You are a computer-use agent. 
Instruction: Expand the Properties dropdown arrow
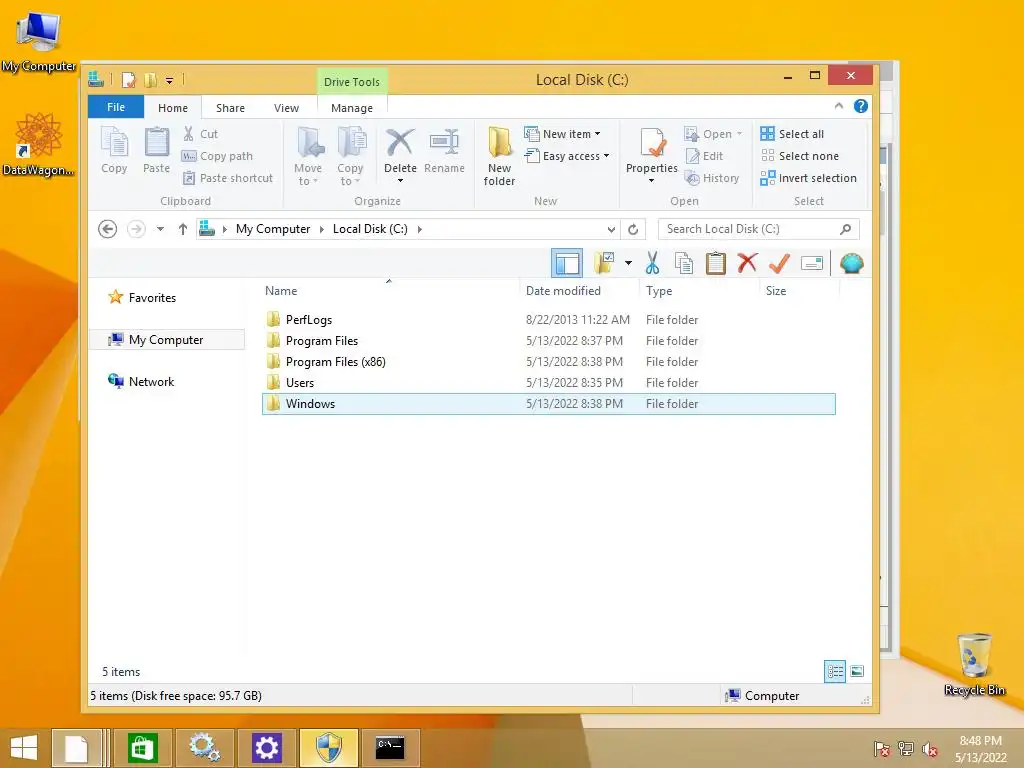click(x=651, y=181)
